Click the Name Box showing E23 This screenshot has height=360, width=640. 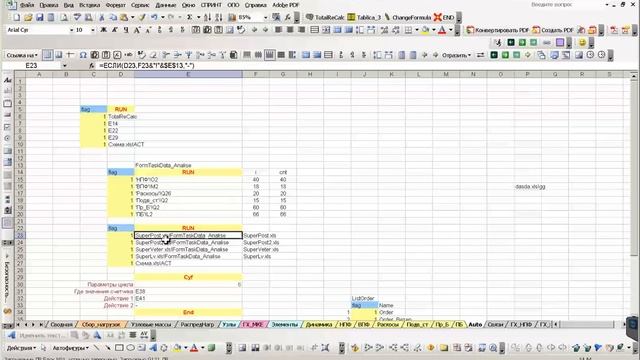pos(32,65)
